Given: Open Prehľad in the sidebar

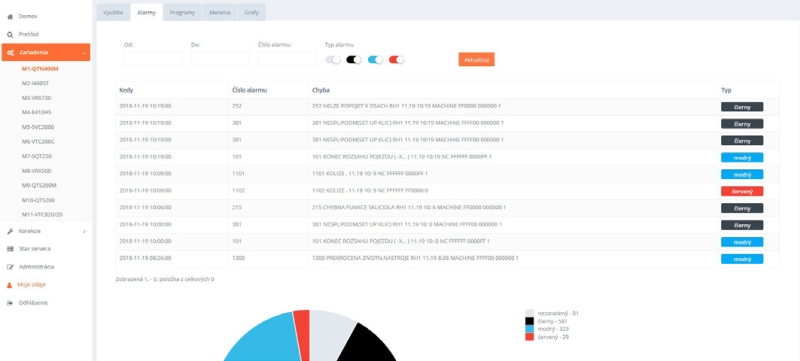Looking at the screenshot, I should [x=29, y=34].
